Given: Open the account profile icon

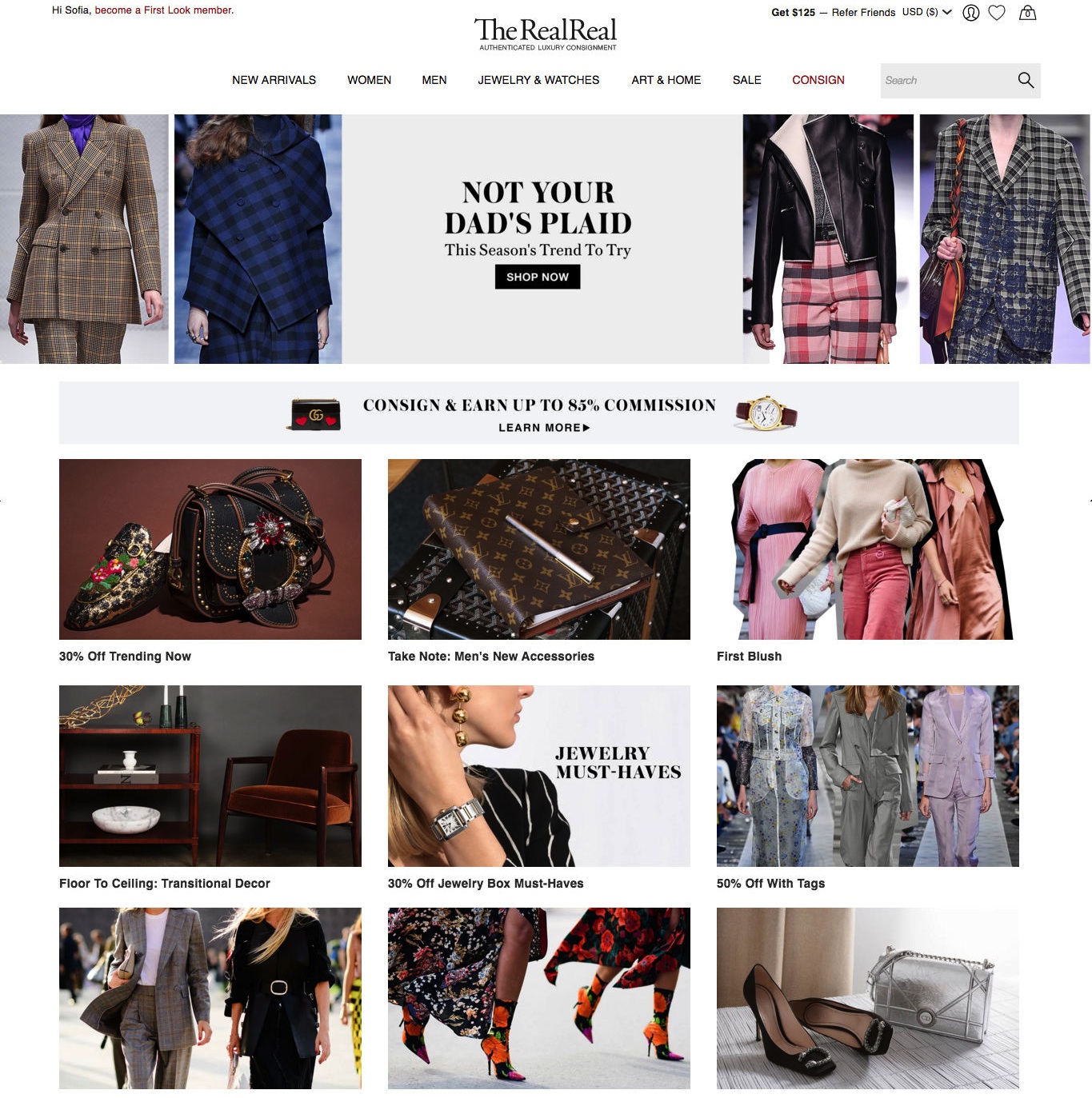Looking at the screenshot, I should coord(970,13).
